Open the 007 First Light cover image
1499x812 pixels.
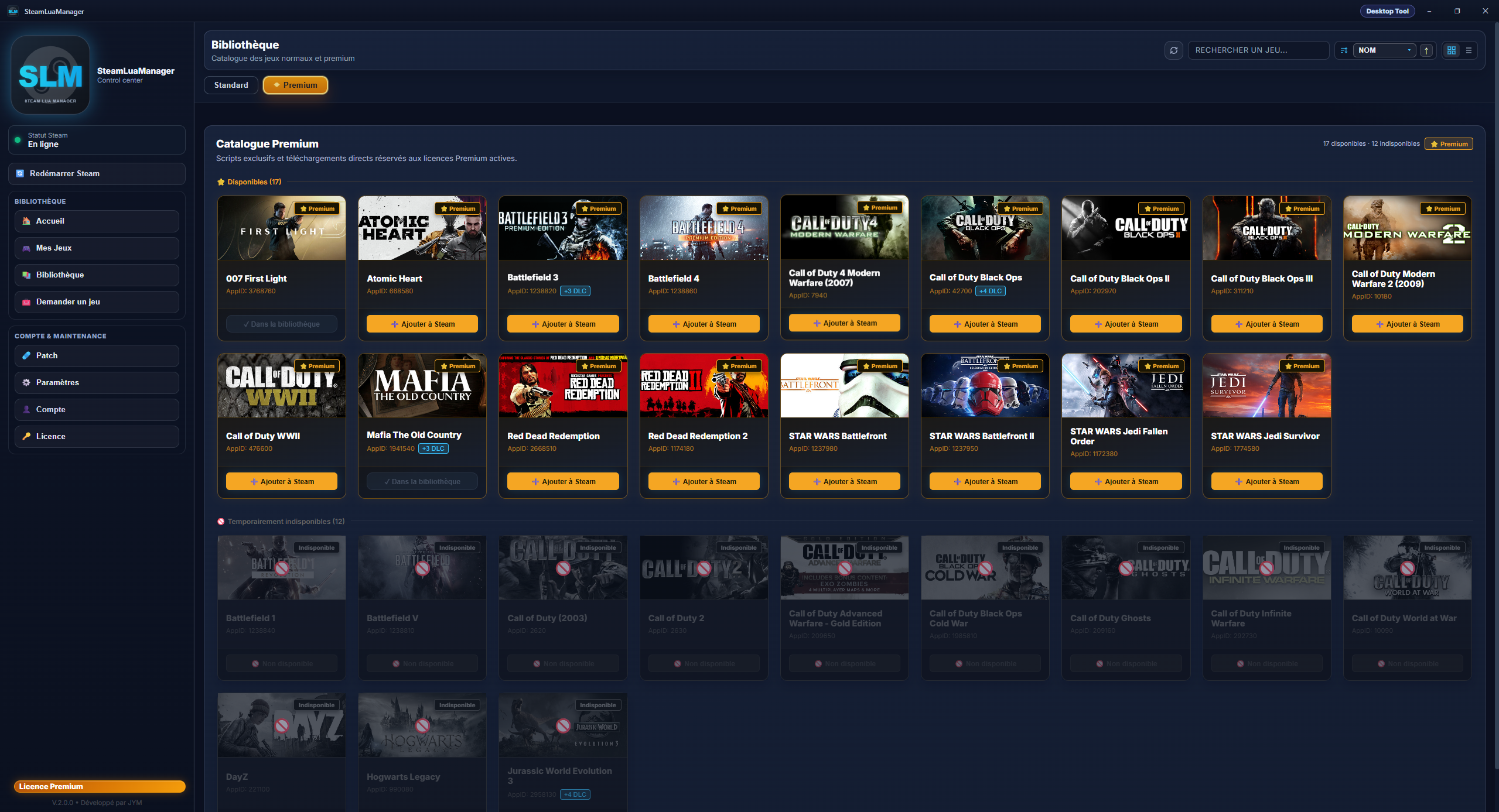pos(282,228)
